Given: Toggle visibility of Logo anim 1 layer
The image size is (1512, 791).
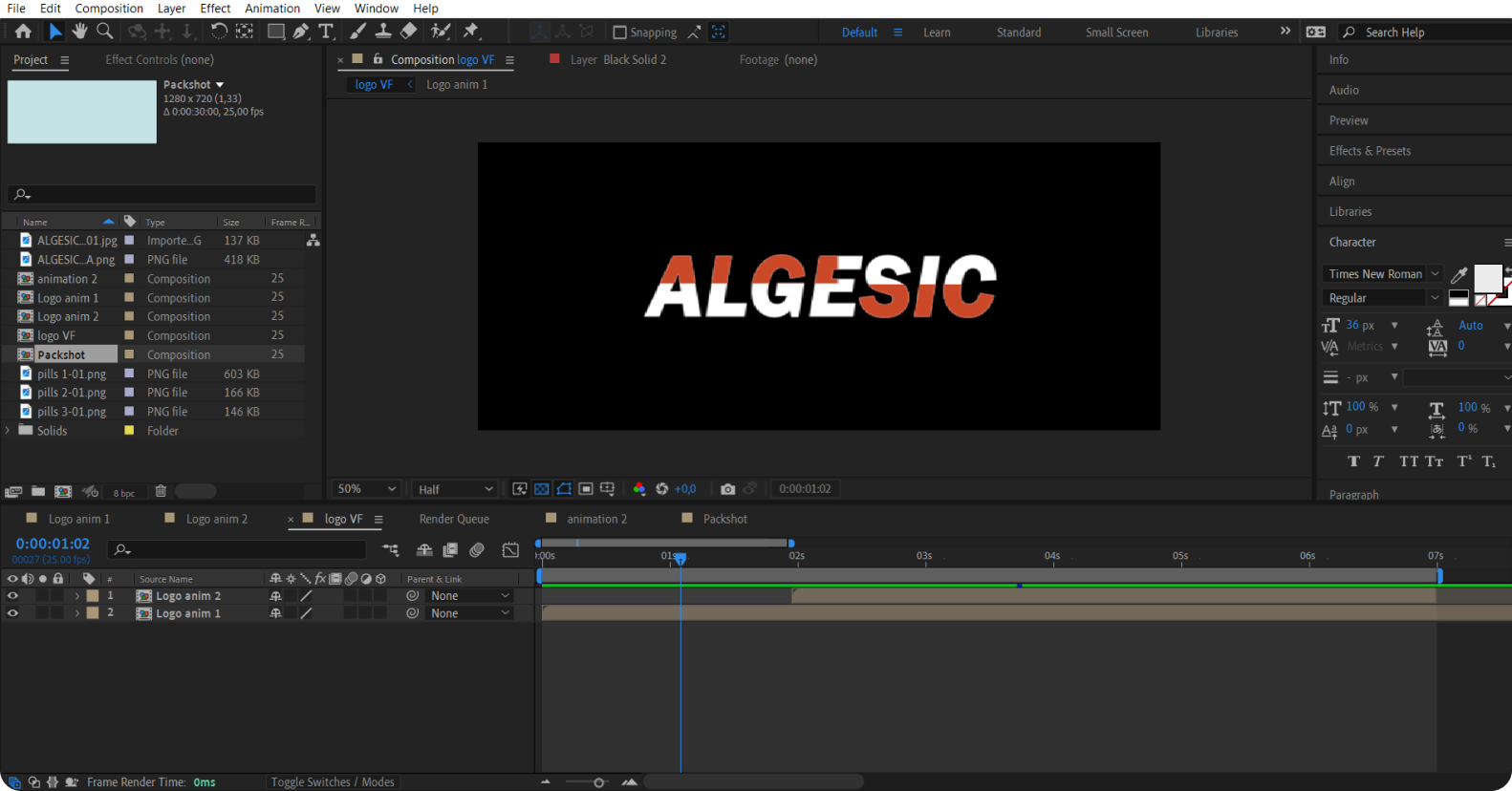Looking at the screenshot, I should pyautogui.click(x=12, y=613).
